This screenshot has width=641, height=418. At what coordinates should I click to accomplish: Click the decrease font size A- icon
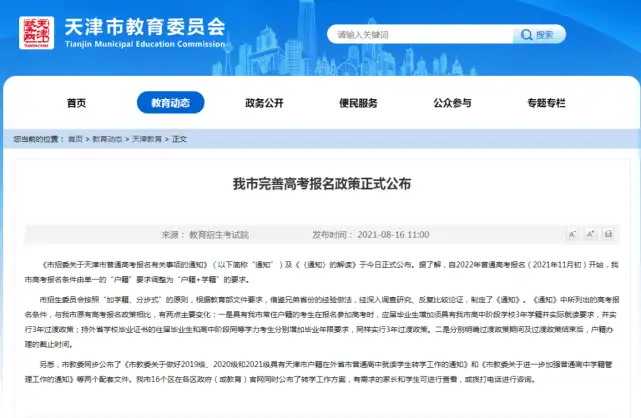(572, 235)
